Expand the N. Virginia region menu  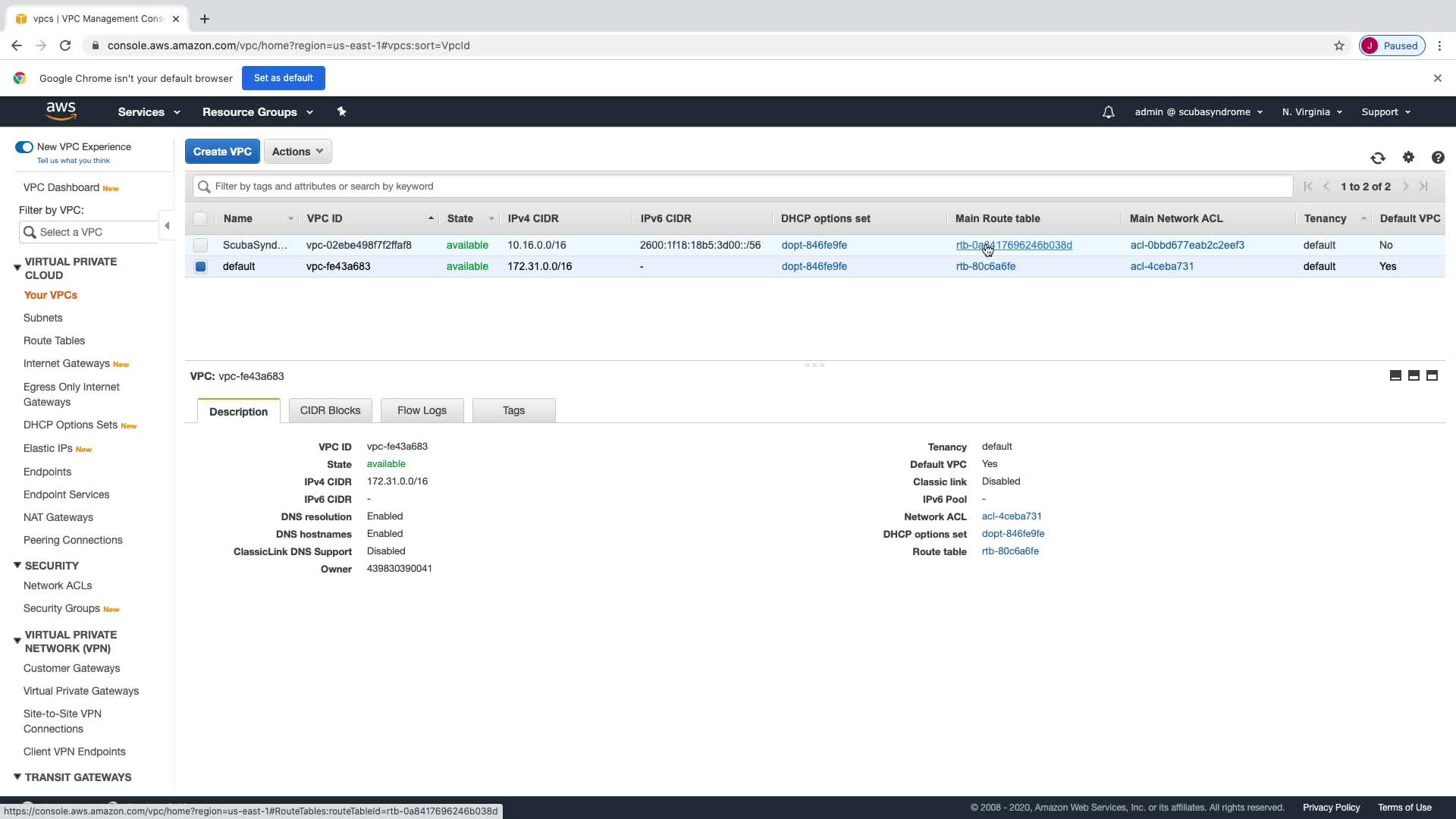1311,112
